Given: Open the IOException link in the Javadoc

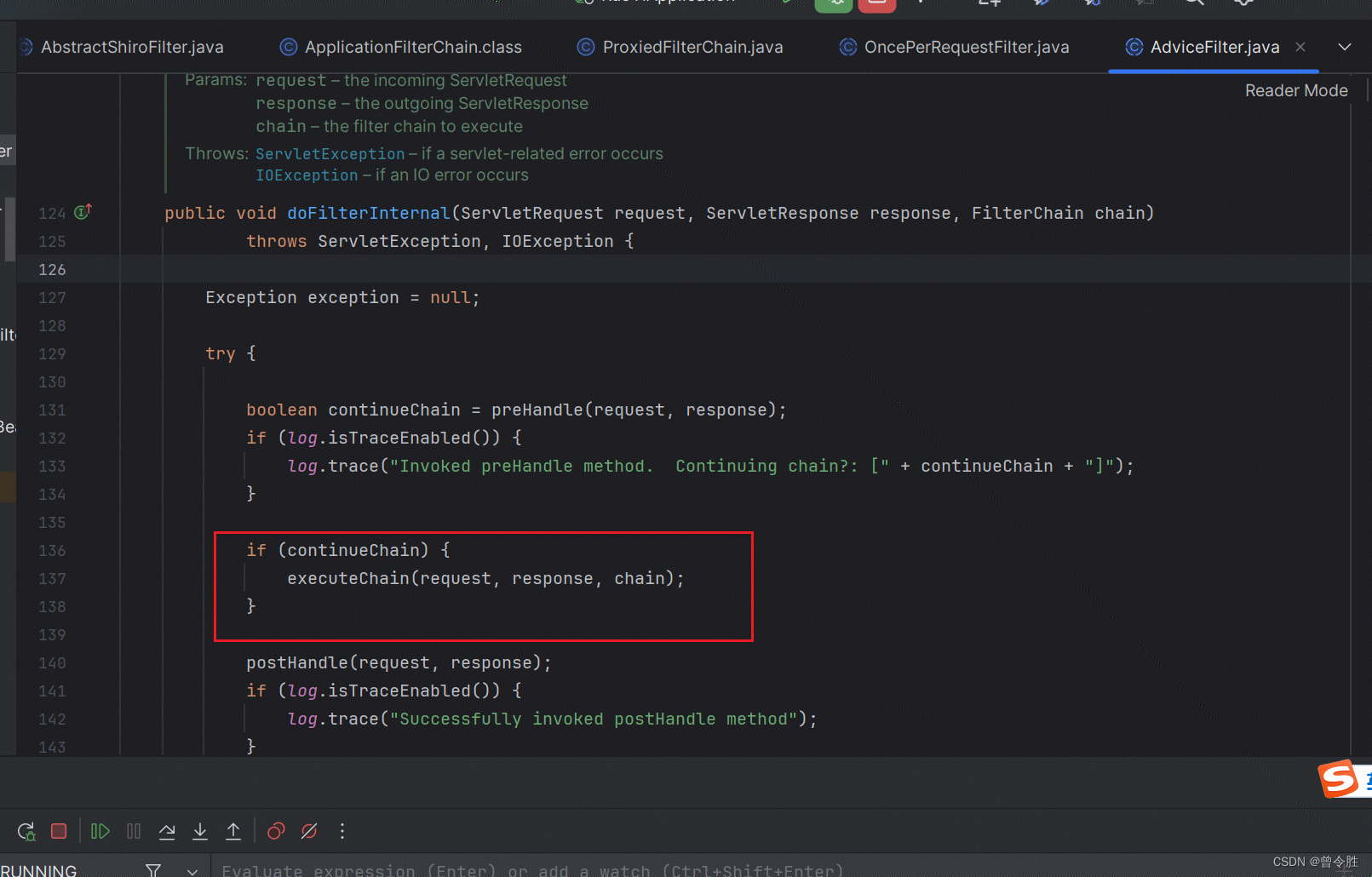Looking at the screenshot, I should [x=307, y=175].
